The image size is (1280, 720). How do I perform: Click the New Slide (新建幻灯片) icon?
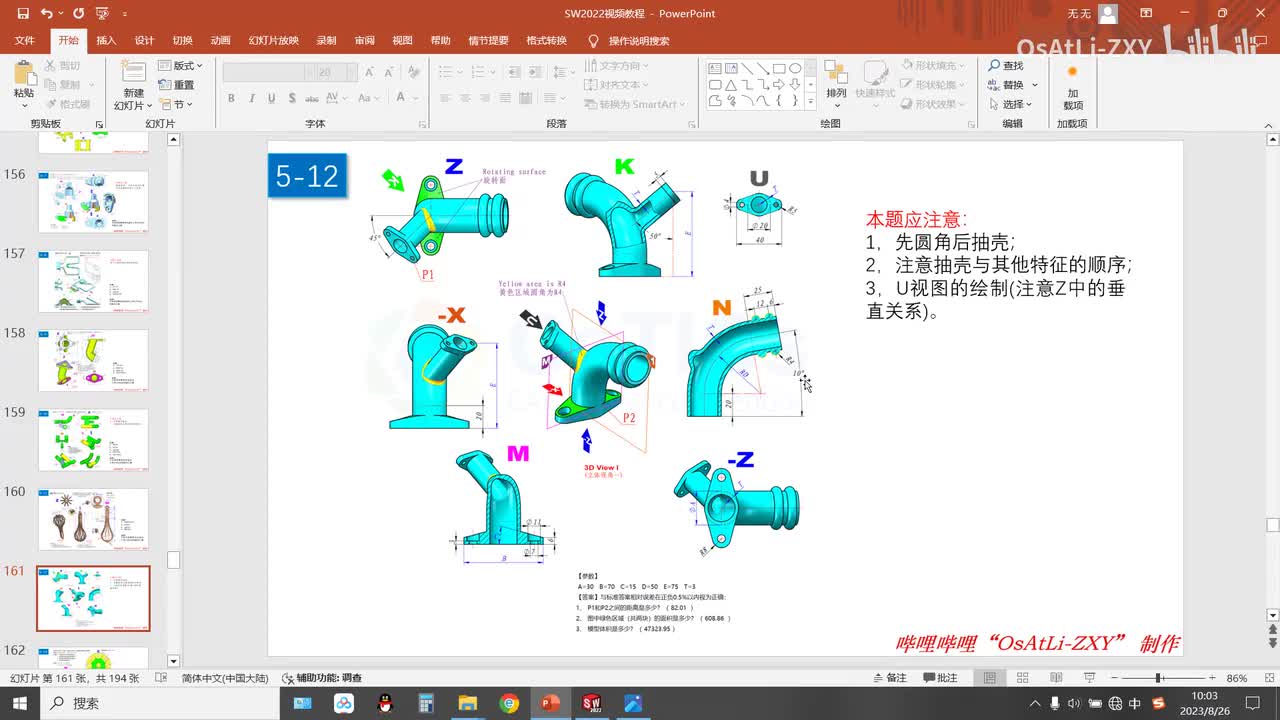point(133,72)
